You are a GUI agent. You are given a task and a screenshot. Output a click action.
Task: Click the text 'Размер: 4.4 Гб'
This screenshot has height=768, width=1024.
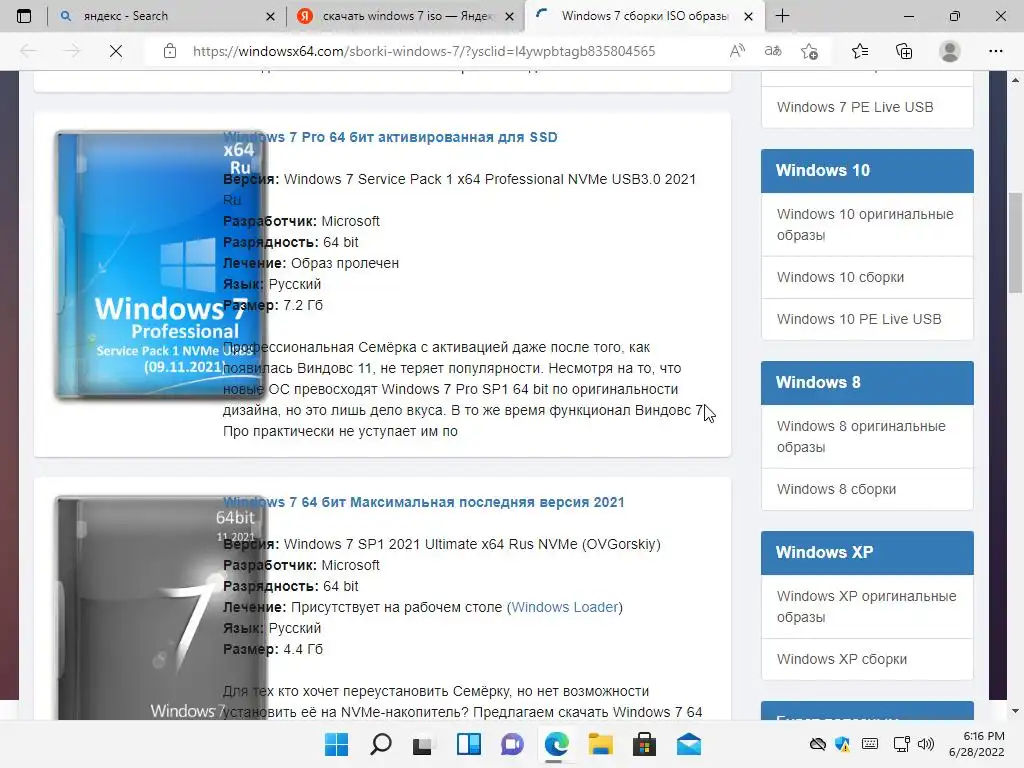(273, 649)
